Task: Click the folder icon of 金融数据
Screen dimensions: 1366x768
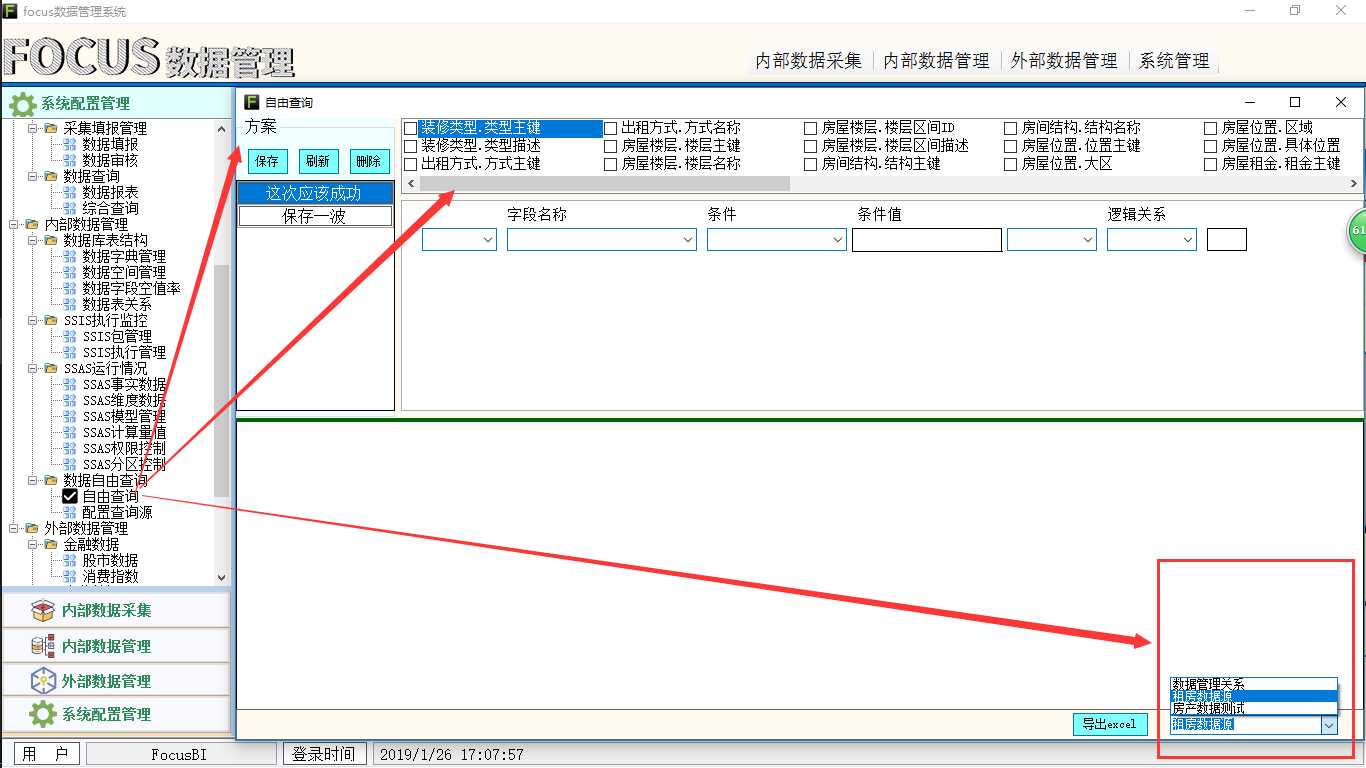Action: 50,544
